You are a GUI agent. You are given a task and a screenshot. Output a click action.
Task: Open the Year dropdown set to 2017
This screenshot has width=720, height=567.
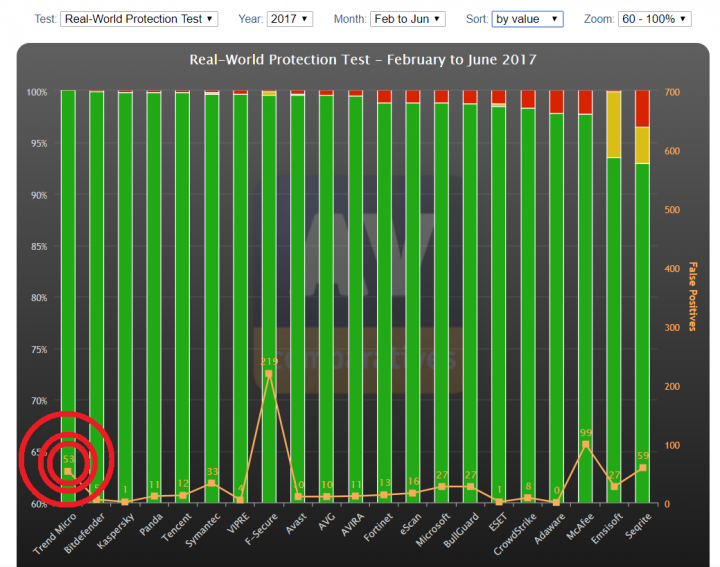(x=290, y=19)
